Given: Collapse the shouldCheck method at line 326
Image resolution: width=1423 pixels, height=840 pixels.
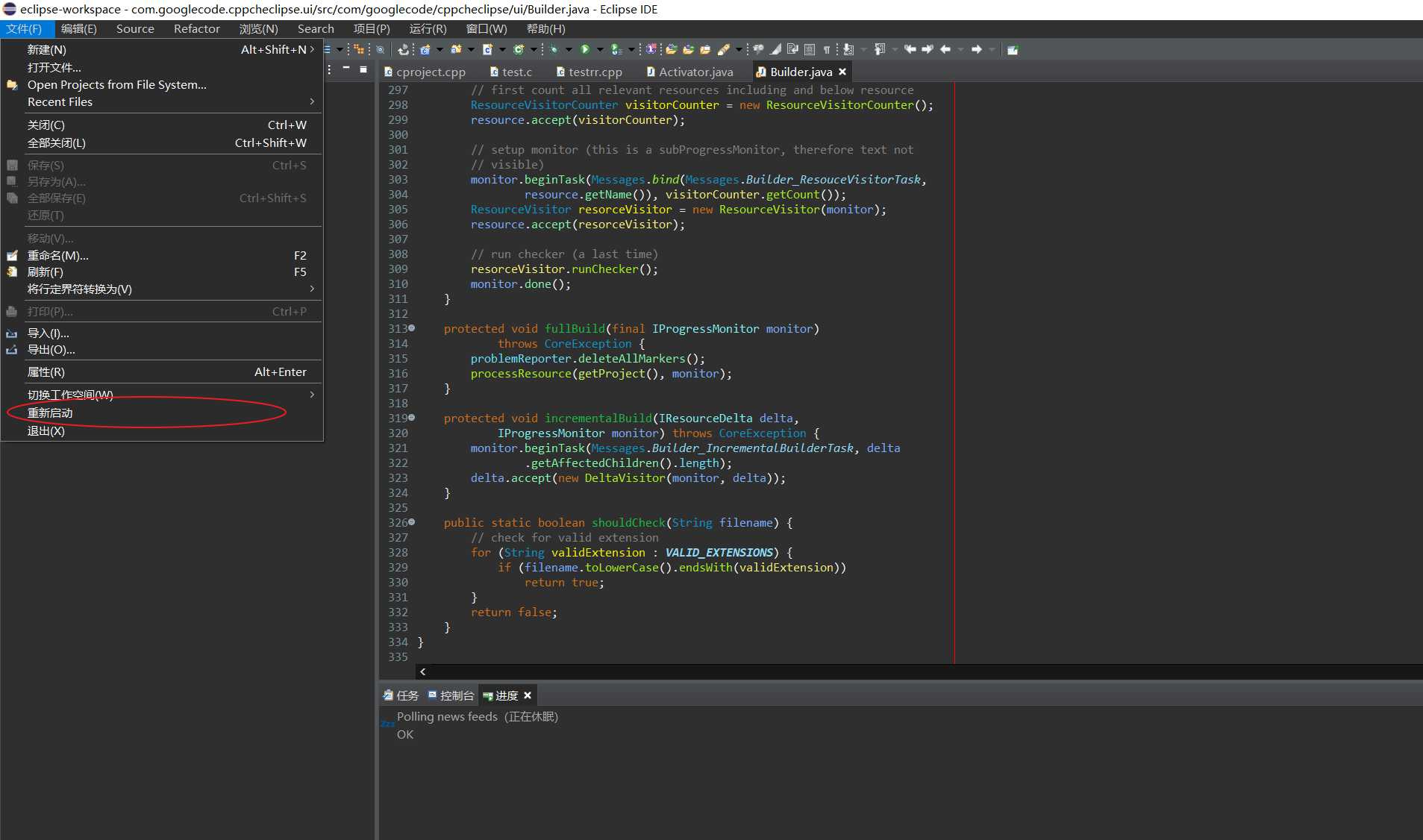Looking at the screenshot, I should tap(411, 522).
